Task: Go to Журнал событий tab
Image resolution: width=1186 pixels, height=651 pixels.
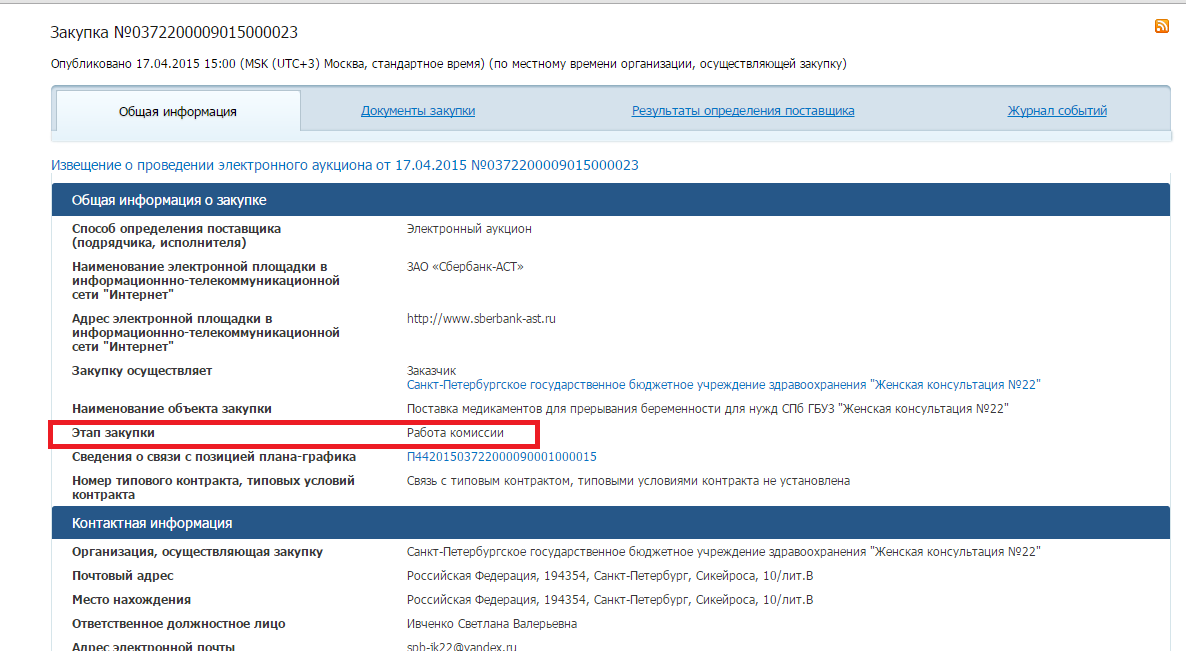Action: click(1057, 110)
